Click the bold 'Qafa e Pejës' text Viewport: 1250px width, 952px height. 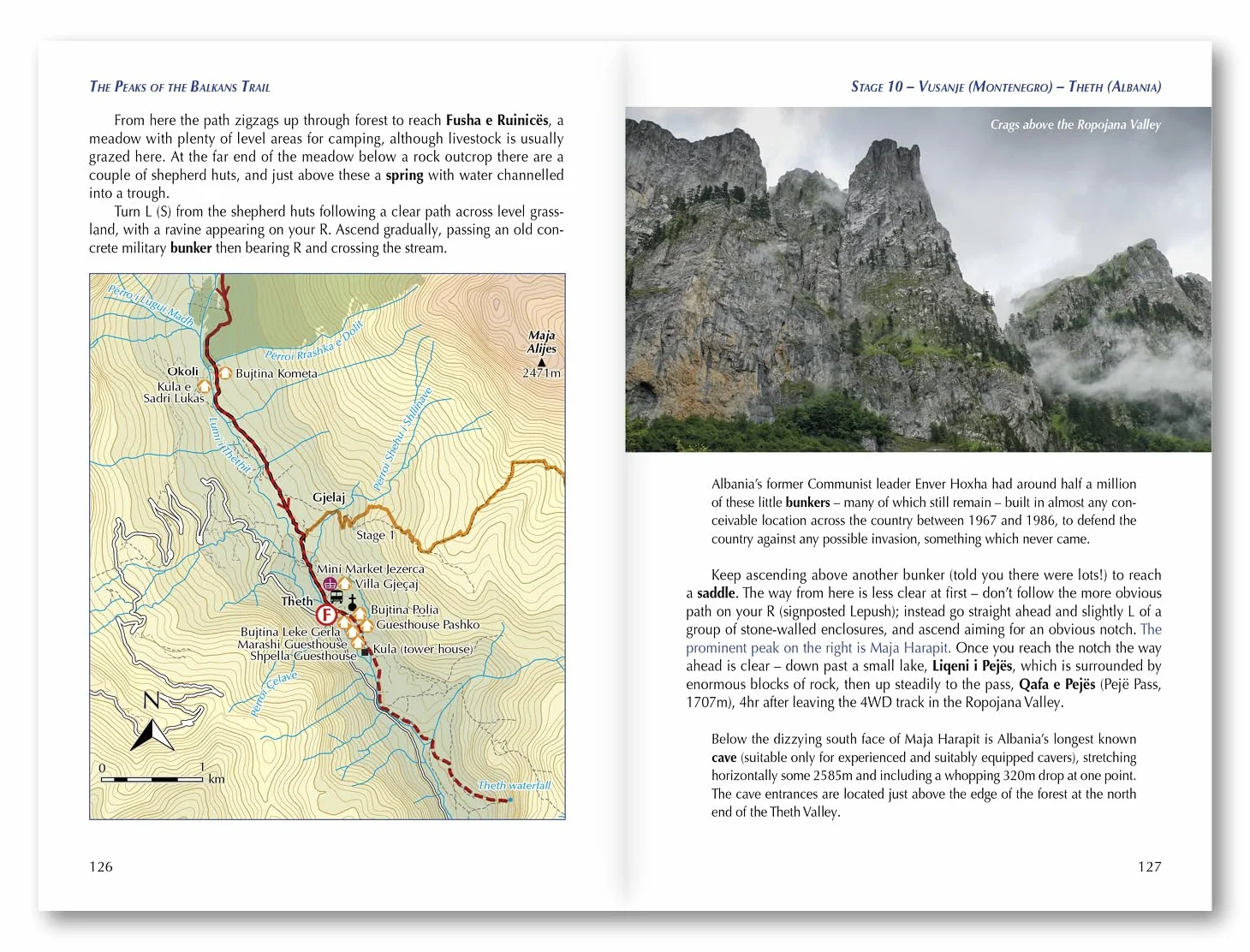pyautogui.click(x=1057, y=684)
